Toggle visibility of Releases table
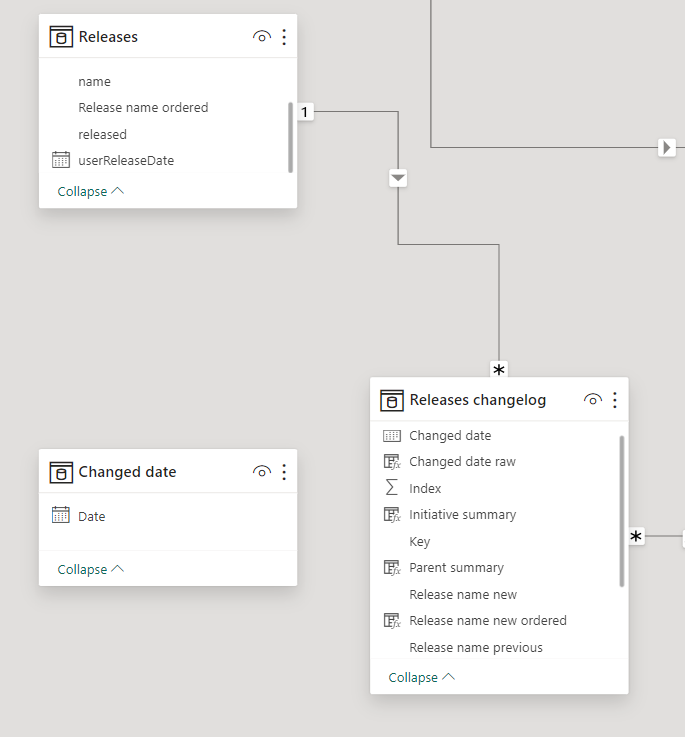Viewport: 685px width, 737px height. click(261, 37)
